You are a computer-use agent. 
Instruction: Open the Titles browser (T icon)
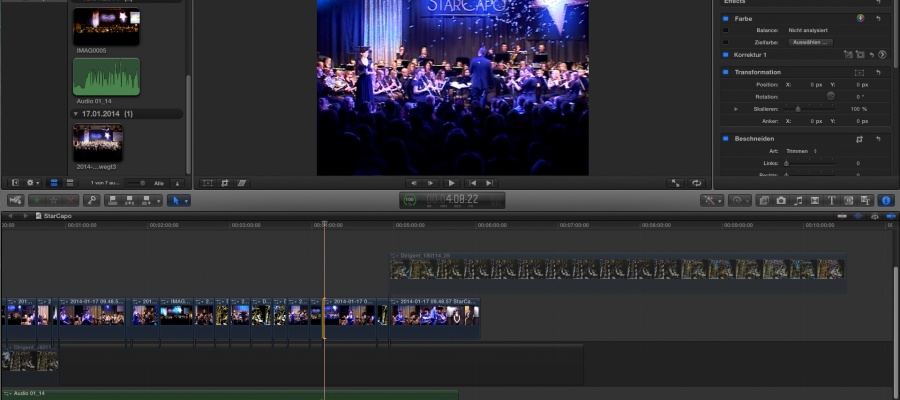(831, 200)
